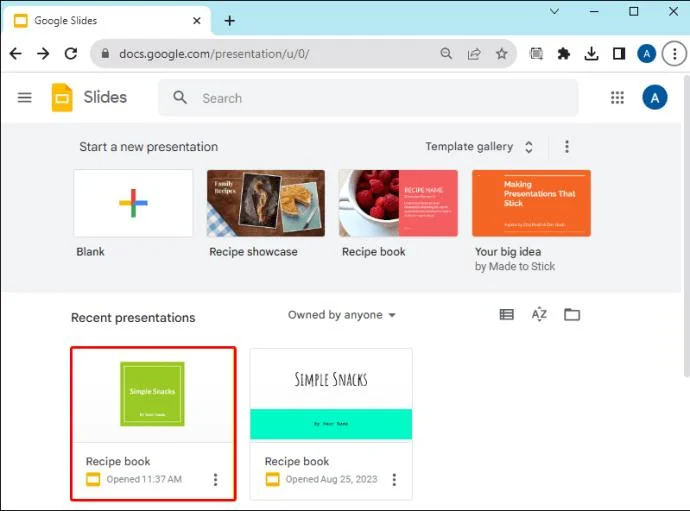Choose the Recipe book template thumbnail
Image resolution: width=690 pixels, height=511 pixels.
(x=398, y=203)
